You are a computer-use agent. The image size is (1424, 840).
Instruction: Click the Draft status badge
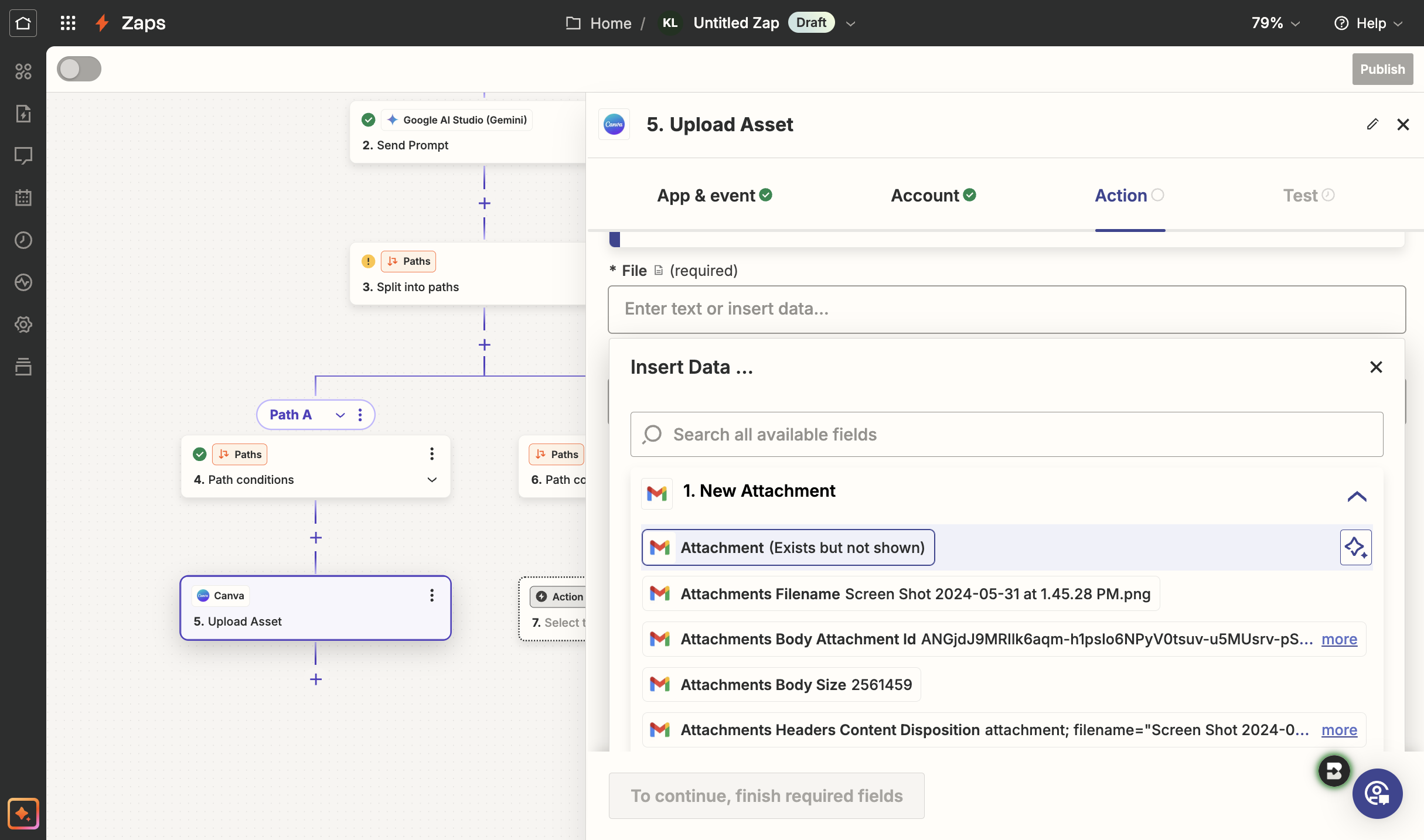tap(811, 22)
